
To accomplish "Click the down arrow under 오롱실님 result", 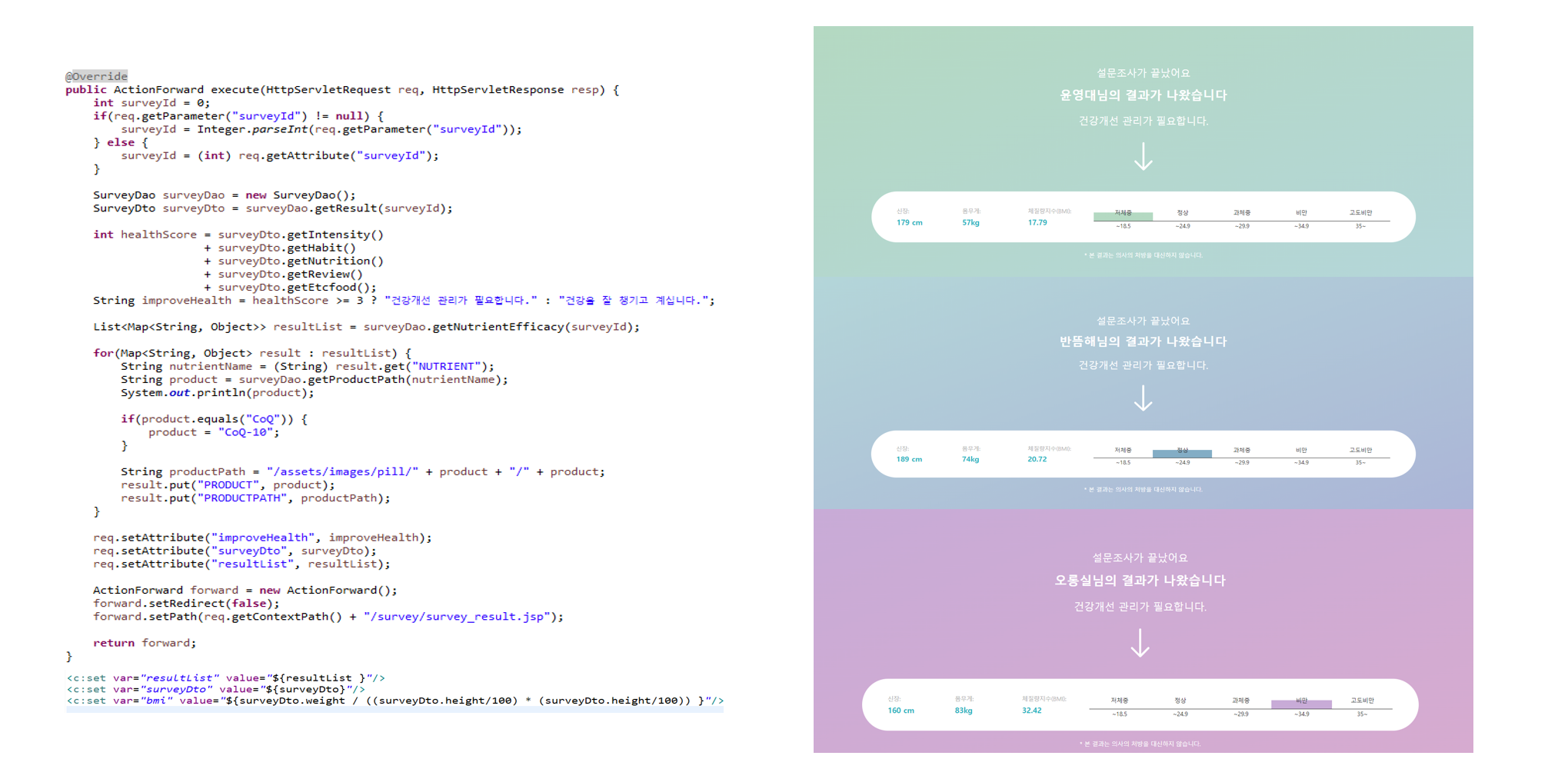I will [x=1140, y=642].
